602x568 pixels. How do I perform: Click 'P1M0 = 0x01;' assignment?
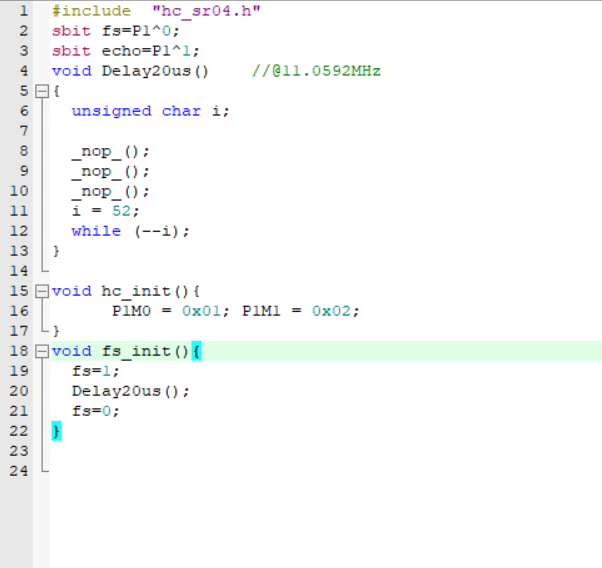point(170,311)
